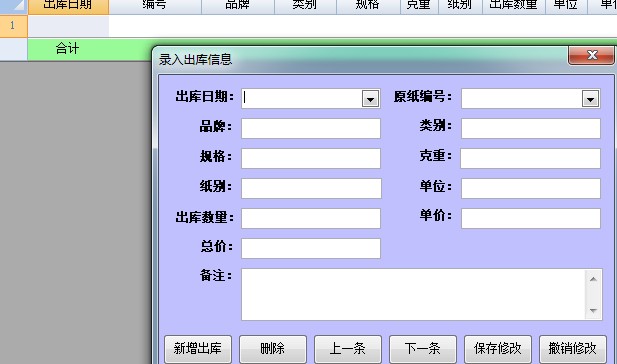Select the 出库日期 column header
Viewport: 617px width, 364px height.
click(68, 7)
